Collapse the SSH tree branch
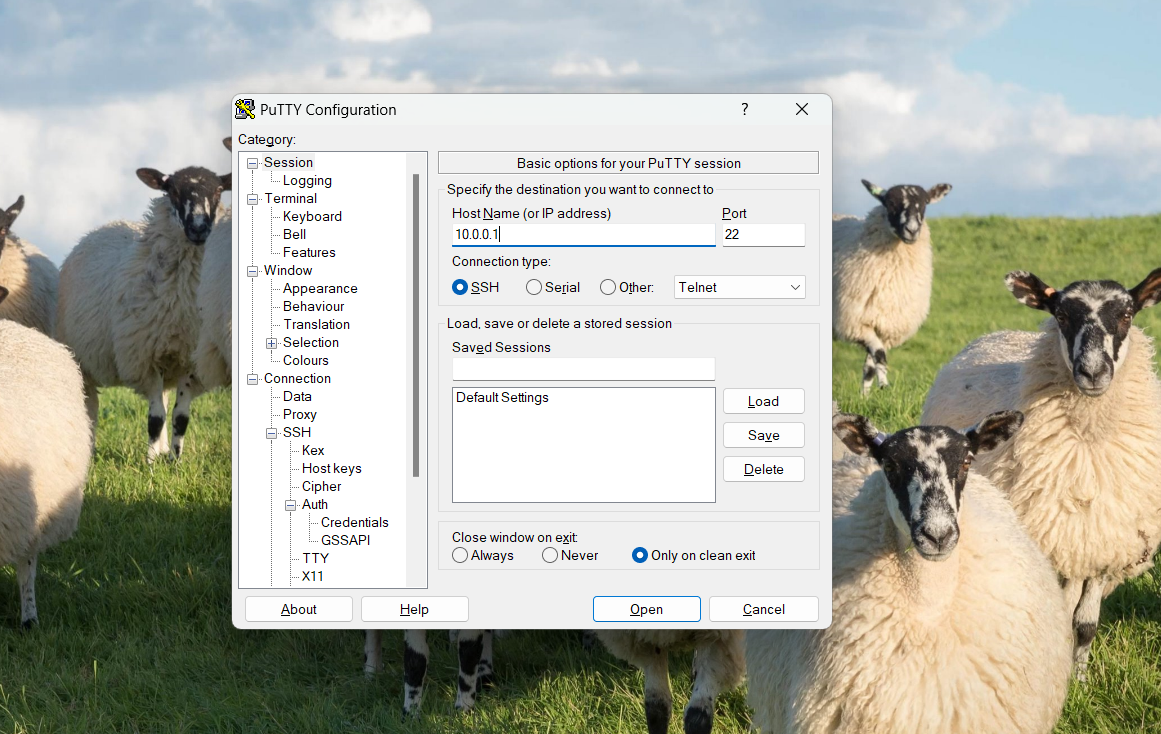Viewport: 1161px width, 734px height. [270, 432]
